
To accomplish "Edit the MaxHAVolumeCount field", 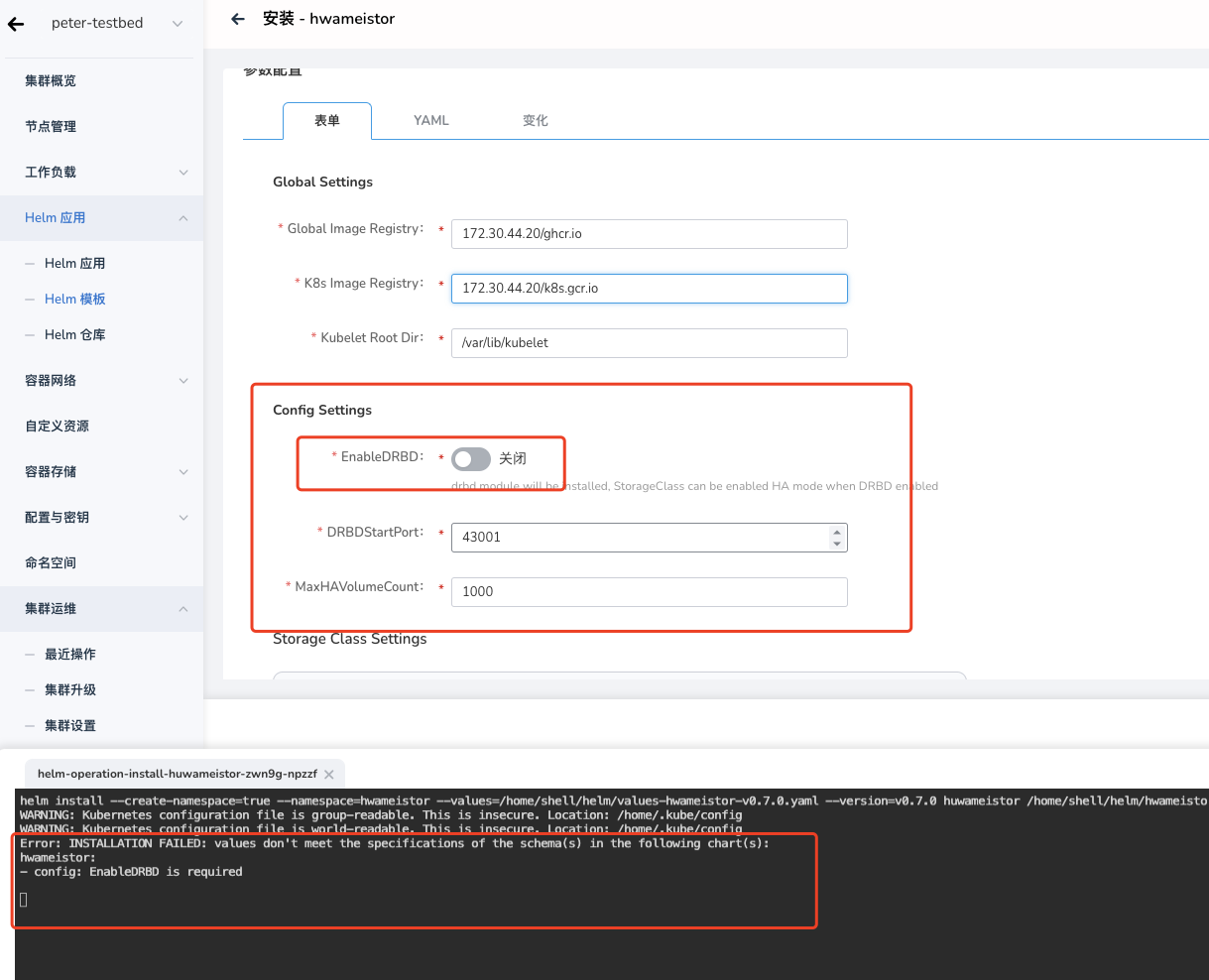I will point(649,591).
